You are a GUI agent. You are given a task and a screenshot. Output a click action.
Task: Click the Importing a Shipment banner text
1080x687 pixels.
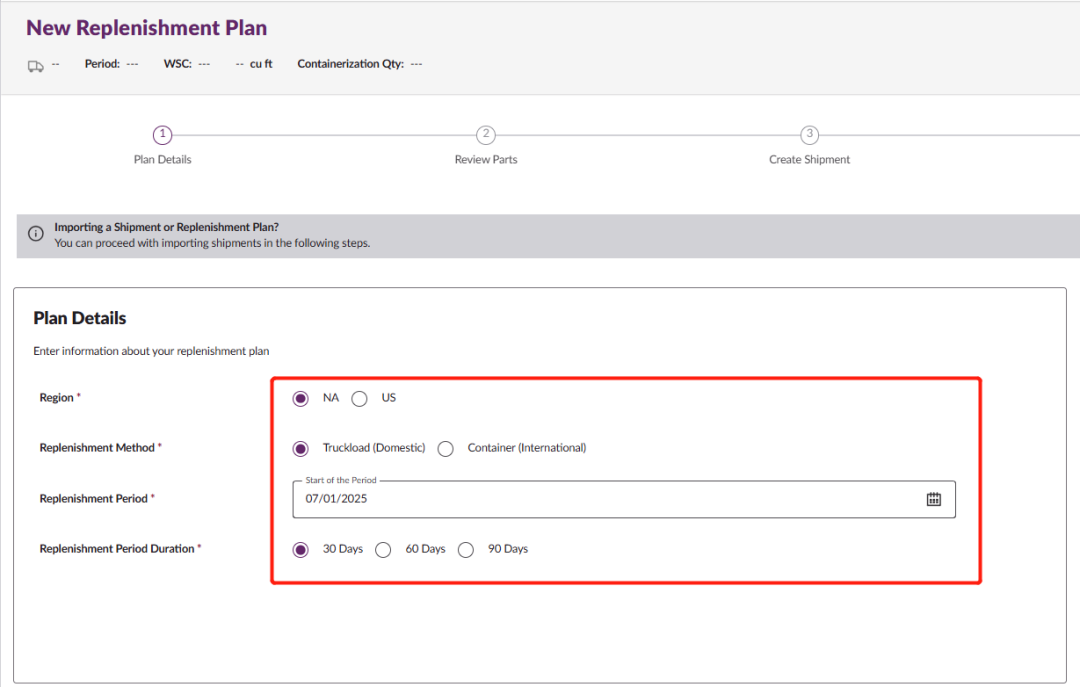(x=166, y=227)
